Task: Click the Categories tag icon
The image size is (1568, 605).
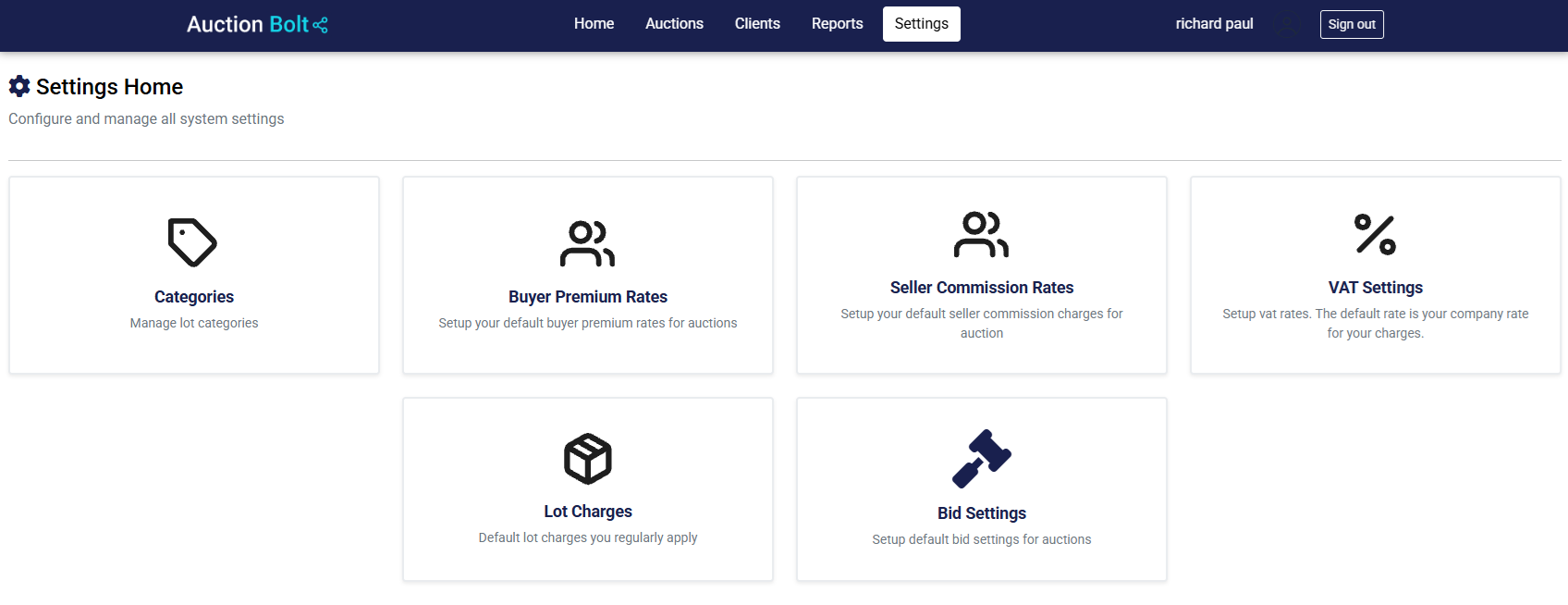Action: (x=192, y=242)
